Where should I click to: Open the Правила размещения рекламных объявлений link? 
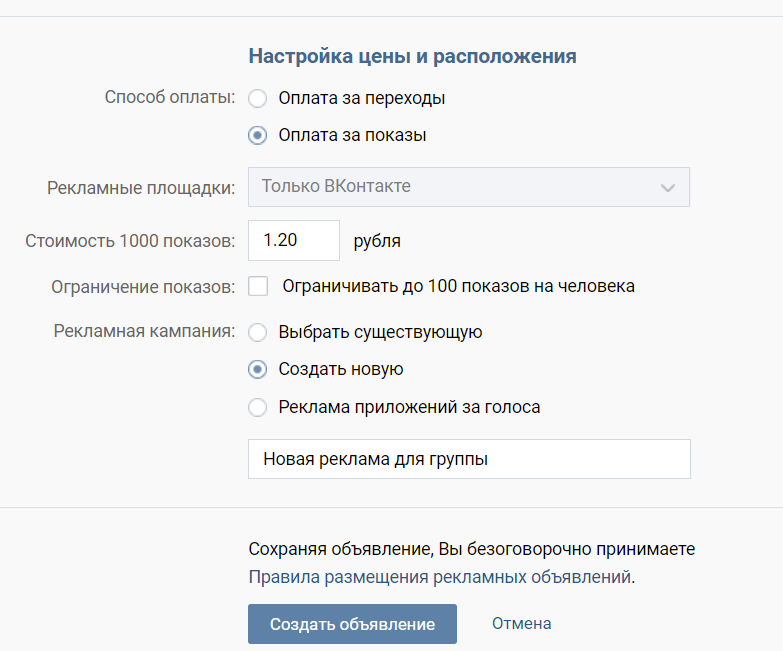coord(440,577)
